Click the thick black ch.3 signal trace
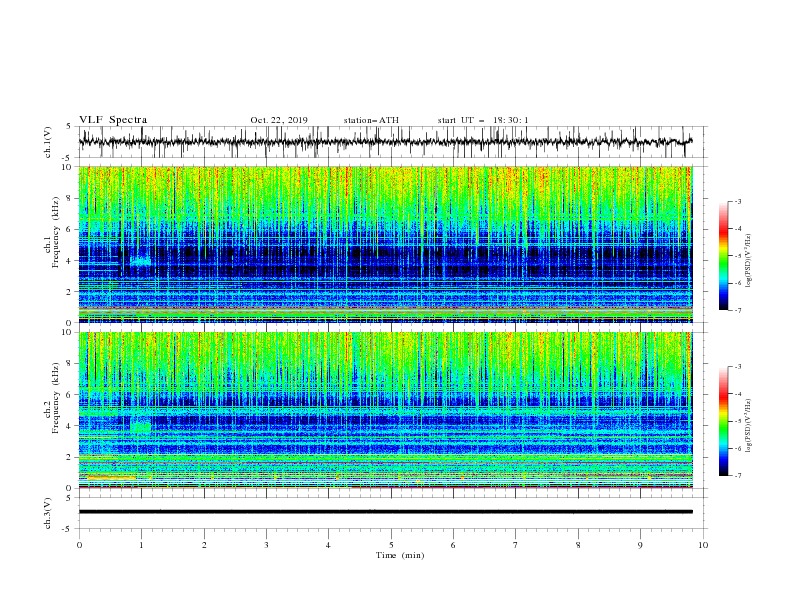 coord(385,512)
